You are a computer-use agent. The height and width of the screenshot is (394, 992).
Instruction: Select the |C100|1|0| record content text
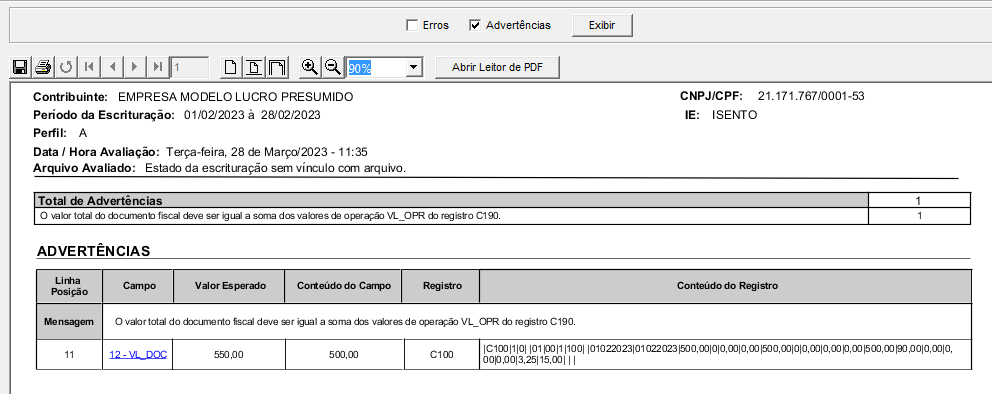tap(718, 355)
